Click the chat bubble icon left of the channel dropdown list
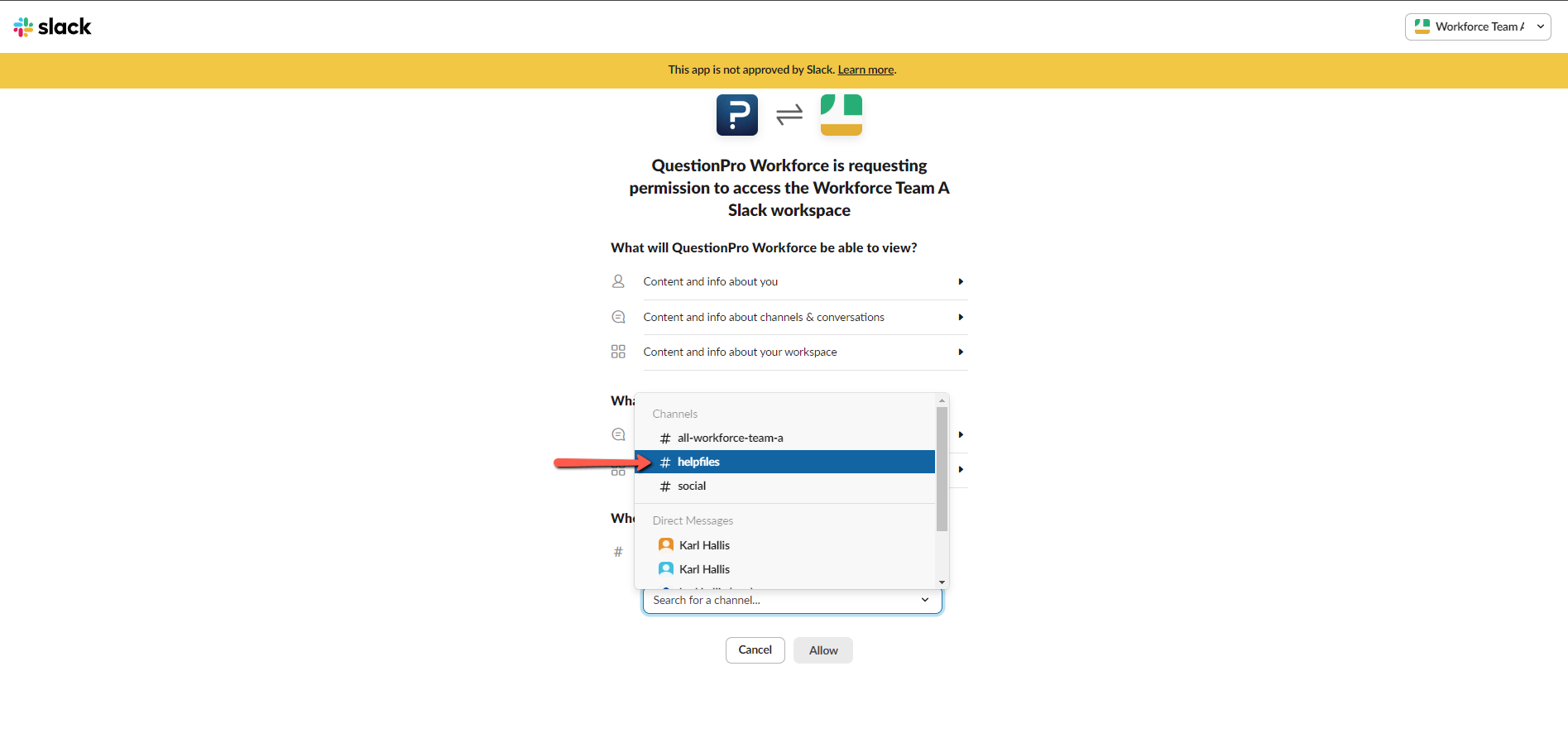 click(618, 434)
